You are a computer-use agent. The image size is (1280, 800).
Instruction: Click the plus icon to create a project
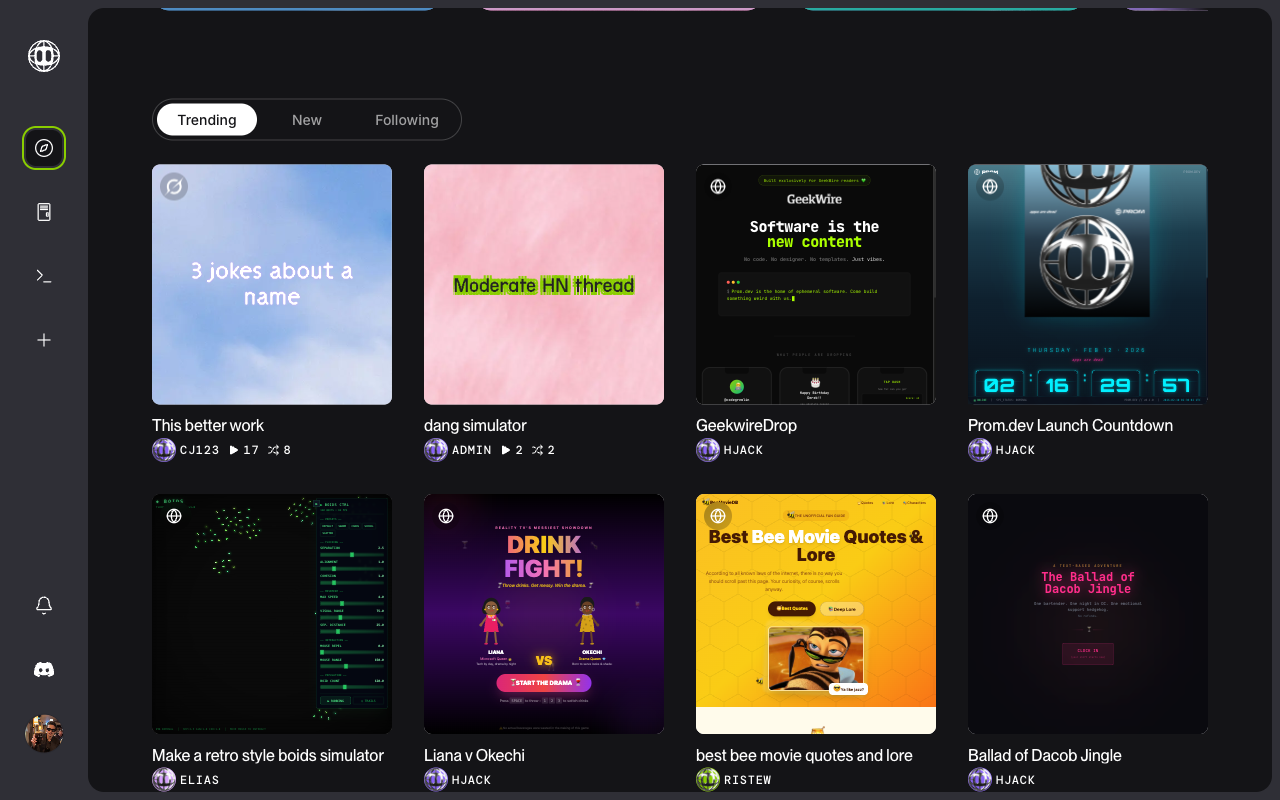(44, 339)
